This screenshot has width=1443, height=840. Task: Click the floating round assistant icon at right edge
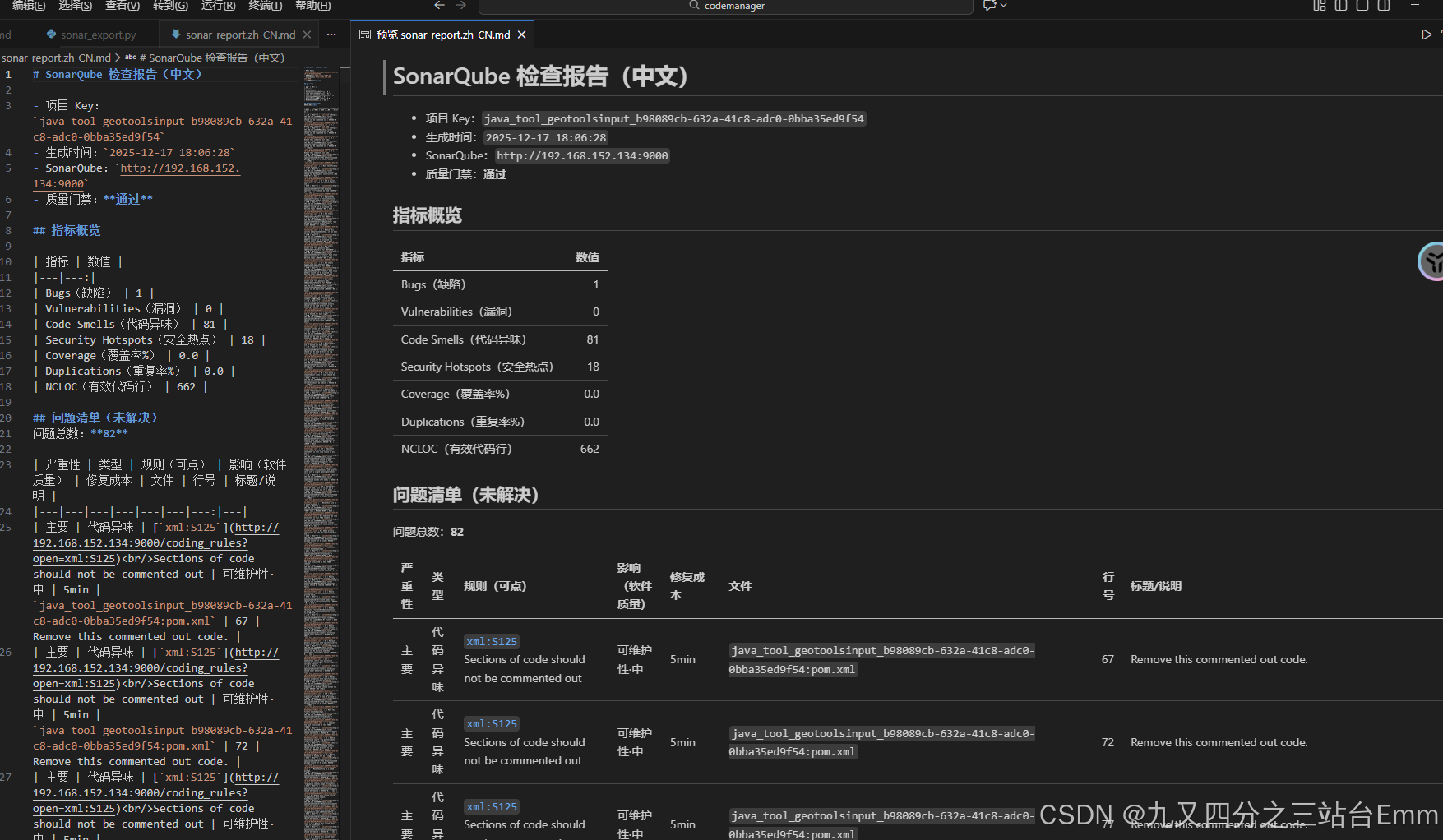pyautogui.click(x=1432, y=261)
